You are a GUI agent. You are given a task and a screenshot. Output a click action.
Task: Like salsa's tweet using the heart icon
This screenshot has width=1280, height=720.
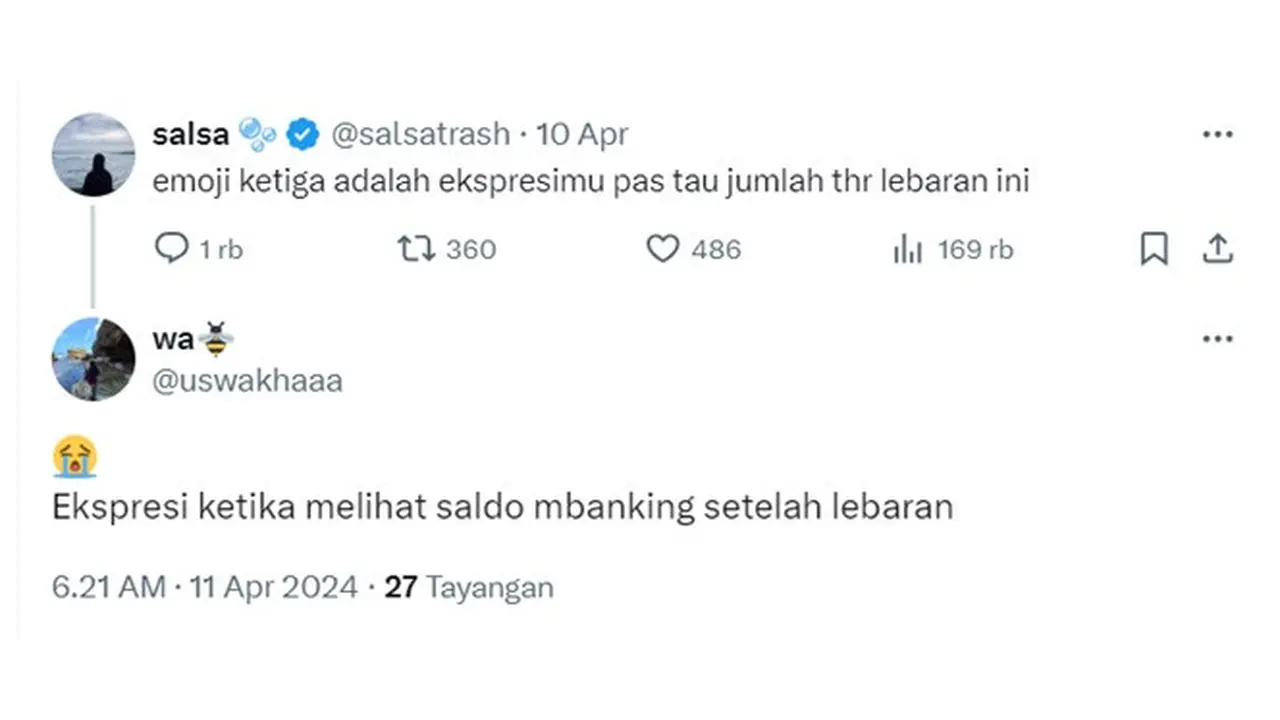[x=662, y=249]
